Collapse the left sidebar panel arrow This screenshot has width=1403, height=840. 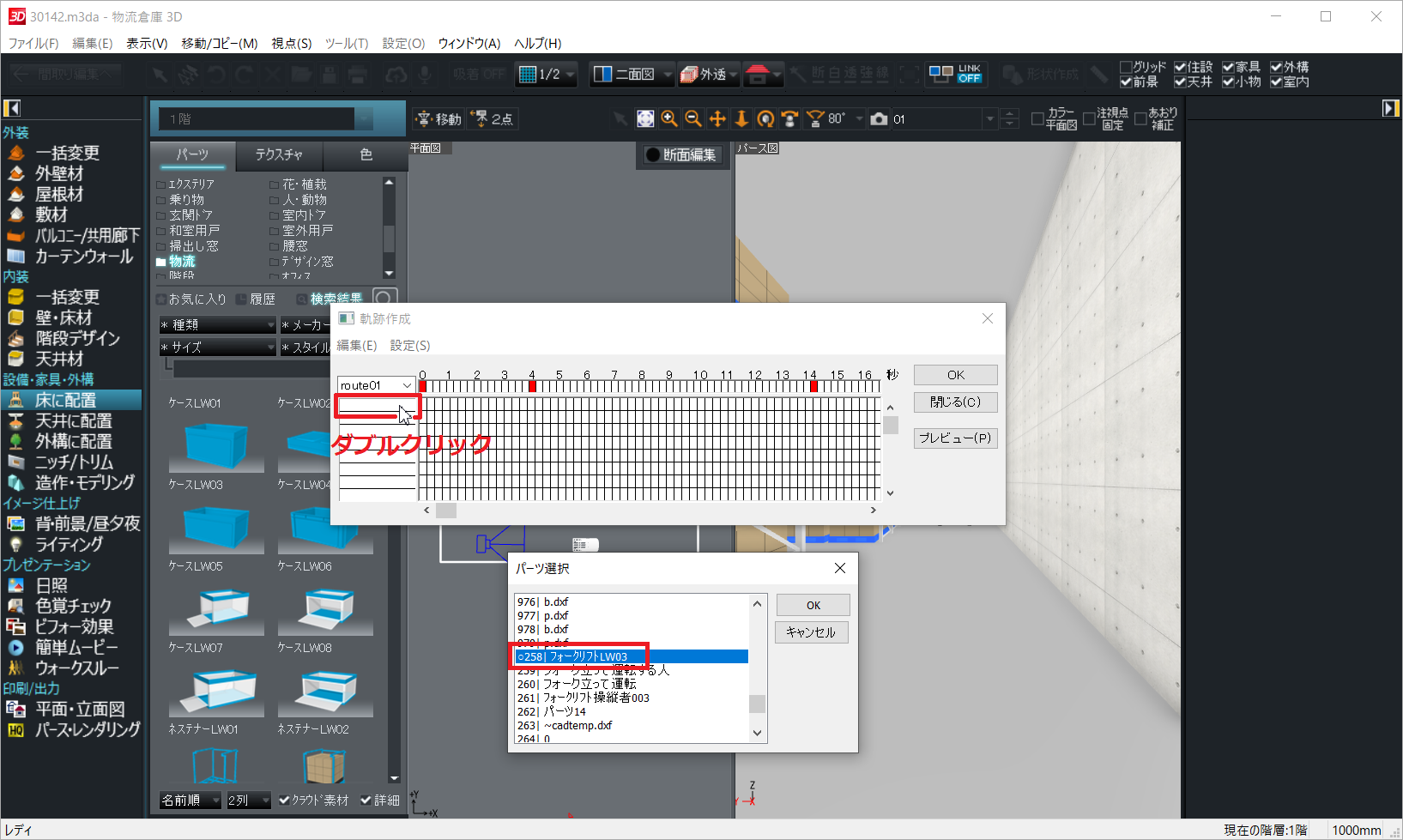point(12,108)
